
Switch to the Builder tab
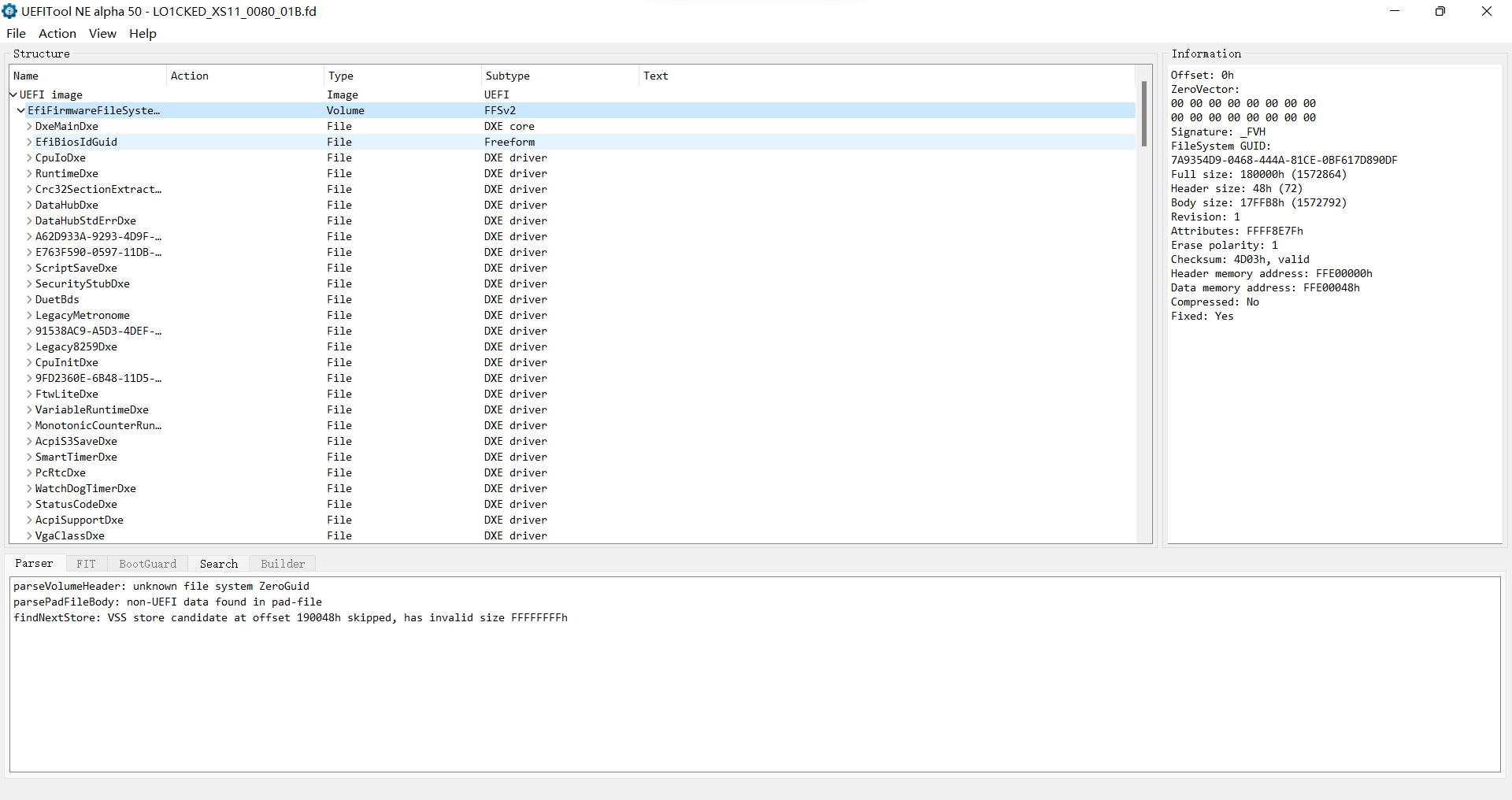283,564
